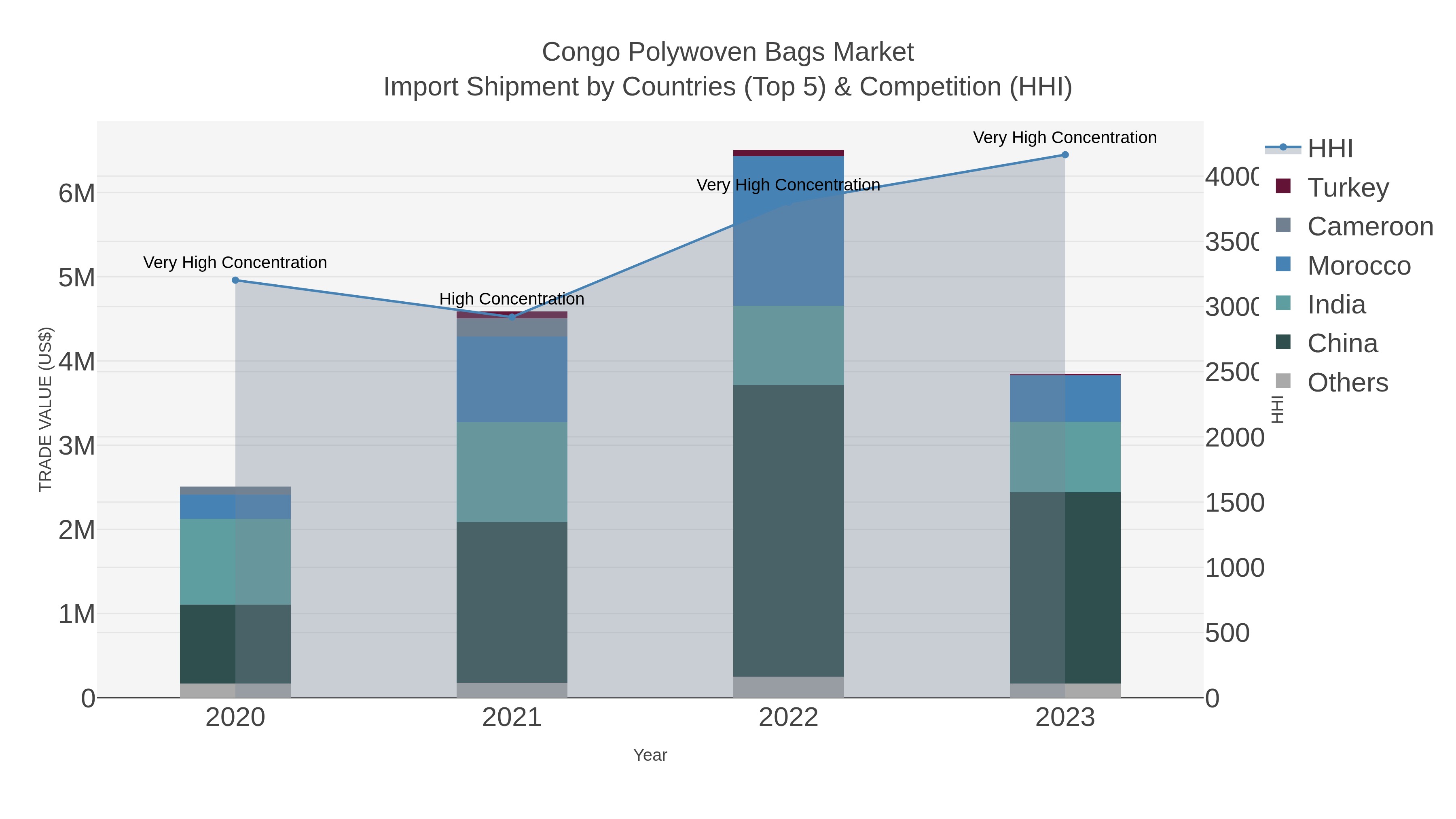Click the 3M trade value tick label
Image resolution: width=1456 pixels, height=819 pixels.
click(x=77, y=446)
